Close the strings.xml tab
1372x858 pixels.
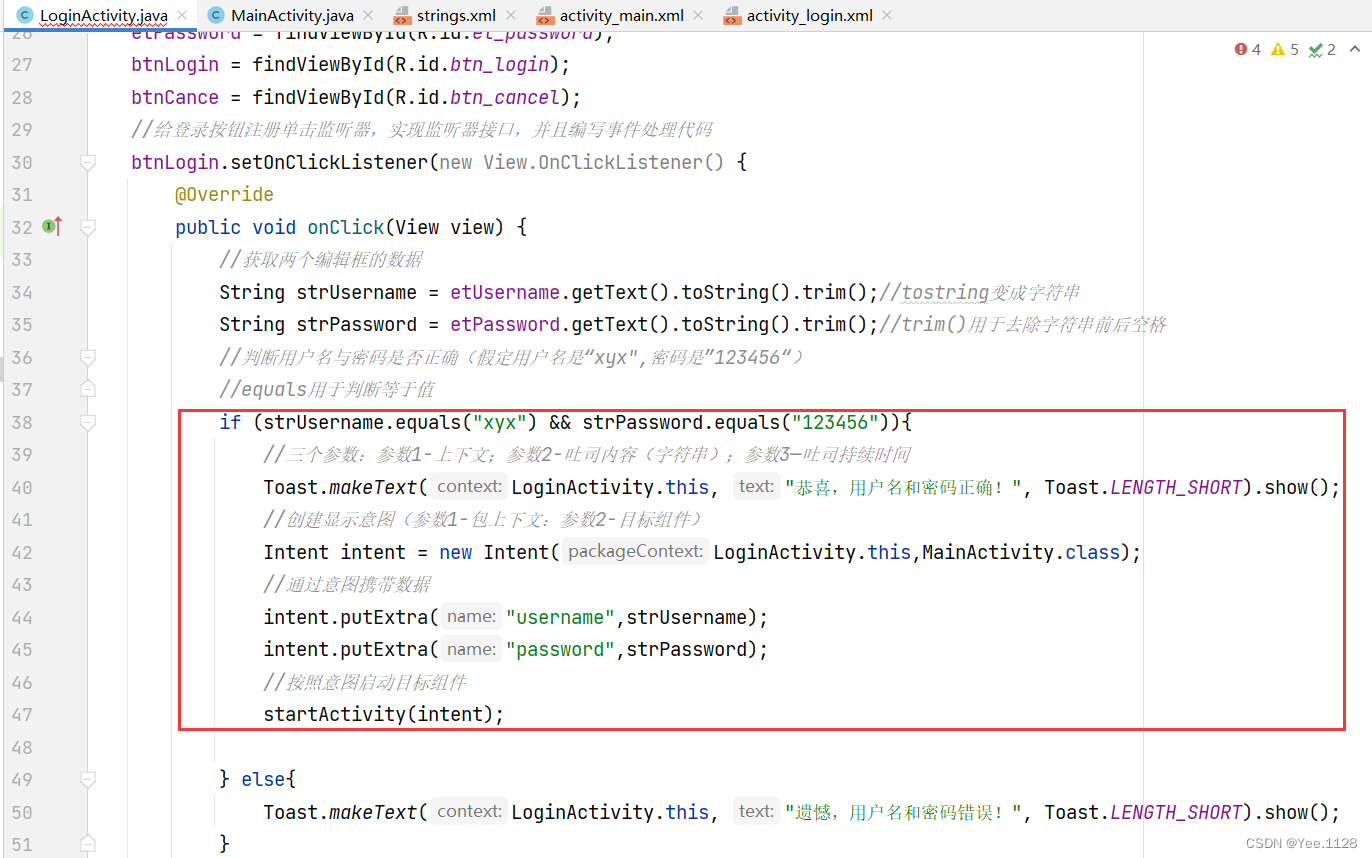pyautogui.click(x=511, y=16)
